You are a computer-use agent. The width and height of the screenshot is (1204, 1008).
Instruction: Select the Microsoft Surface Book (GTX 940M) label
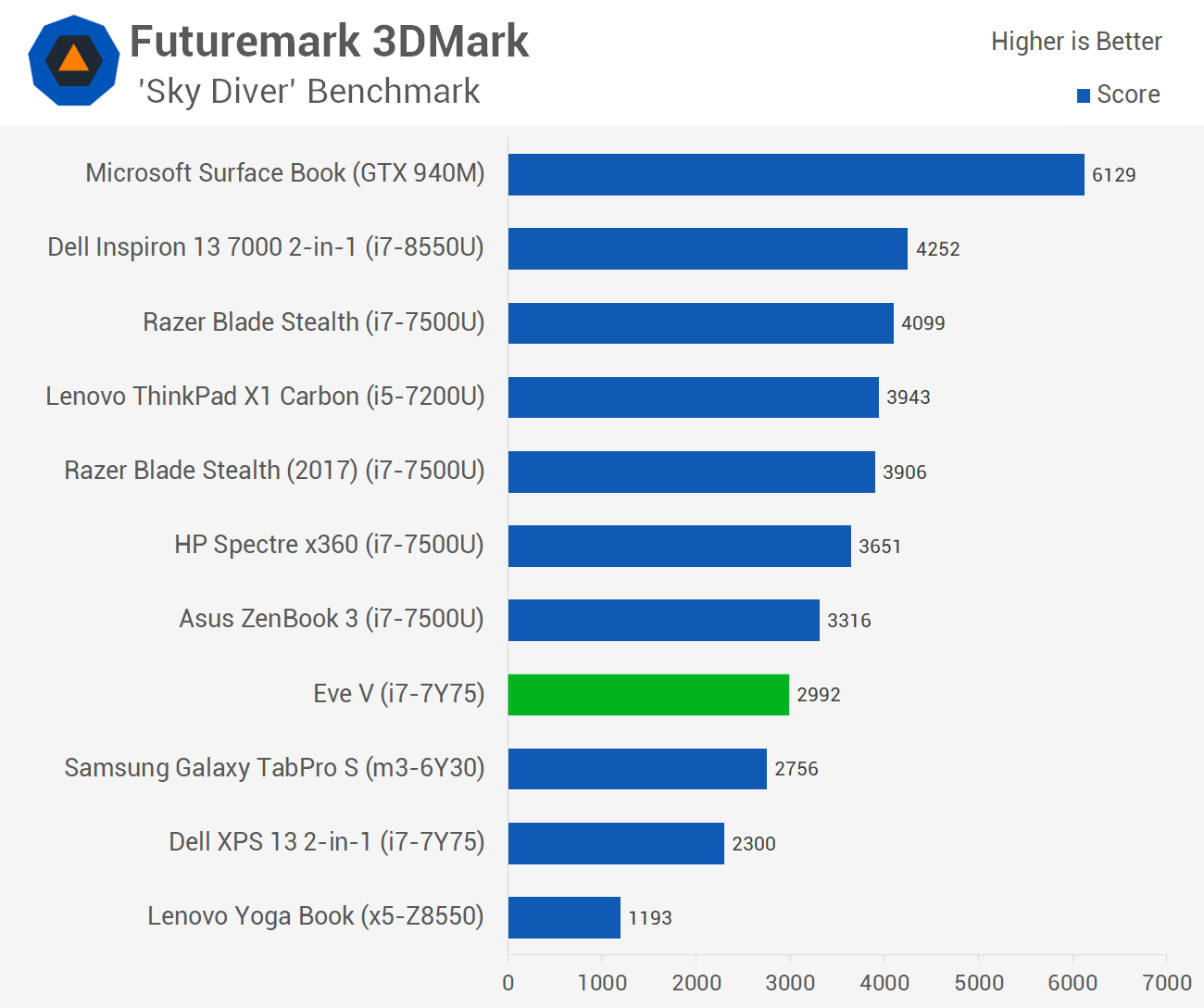pyautogui.click(x=285, y=173)
